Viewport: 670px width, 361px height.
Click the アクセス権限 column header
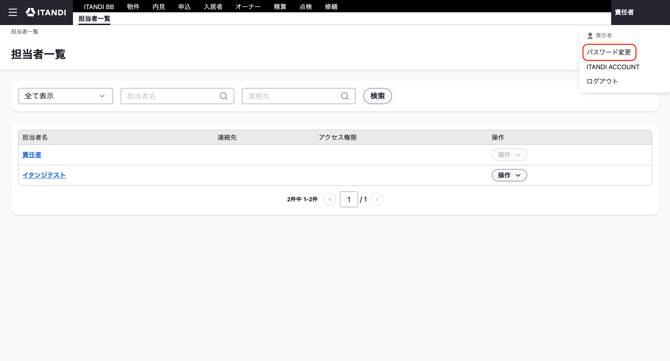(x=338, y=137)
